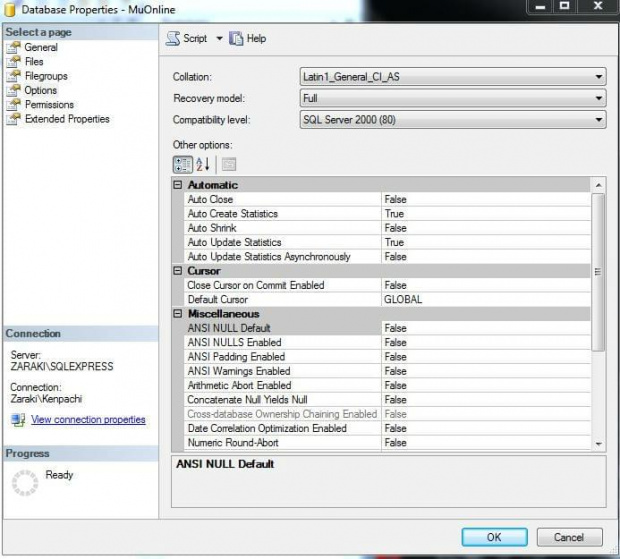Select the General page
The height and width of the screenshot is (559, 620).
point(40,47)
